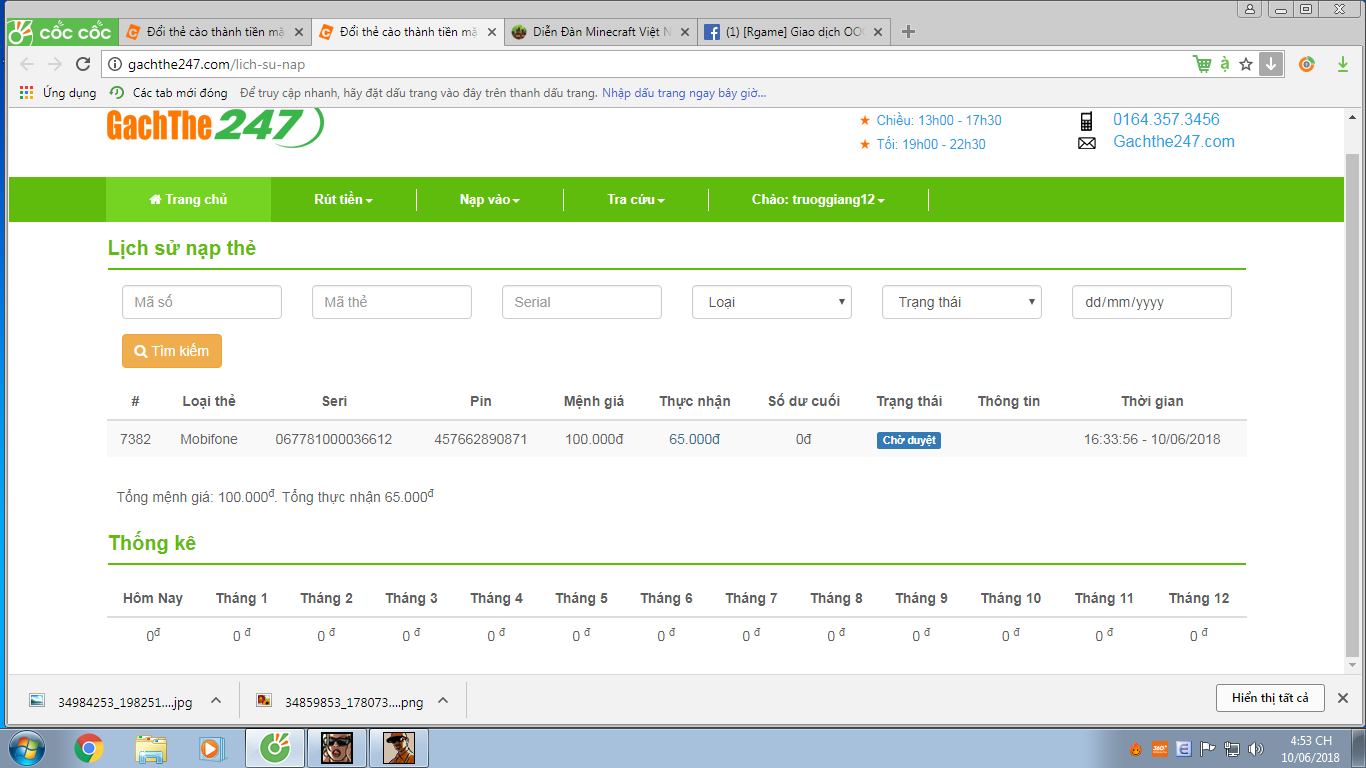This screenshot has height=768, width=1366.
Task: Click the Hiển thị tất cả button
Action: 1270,698
